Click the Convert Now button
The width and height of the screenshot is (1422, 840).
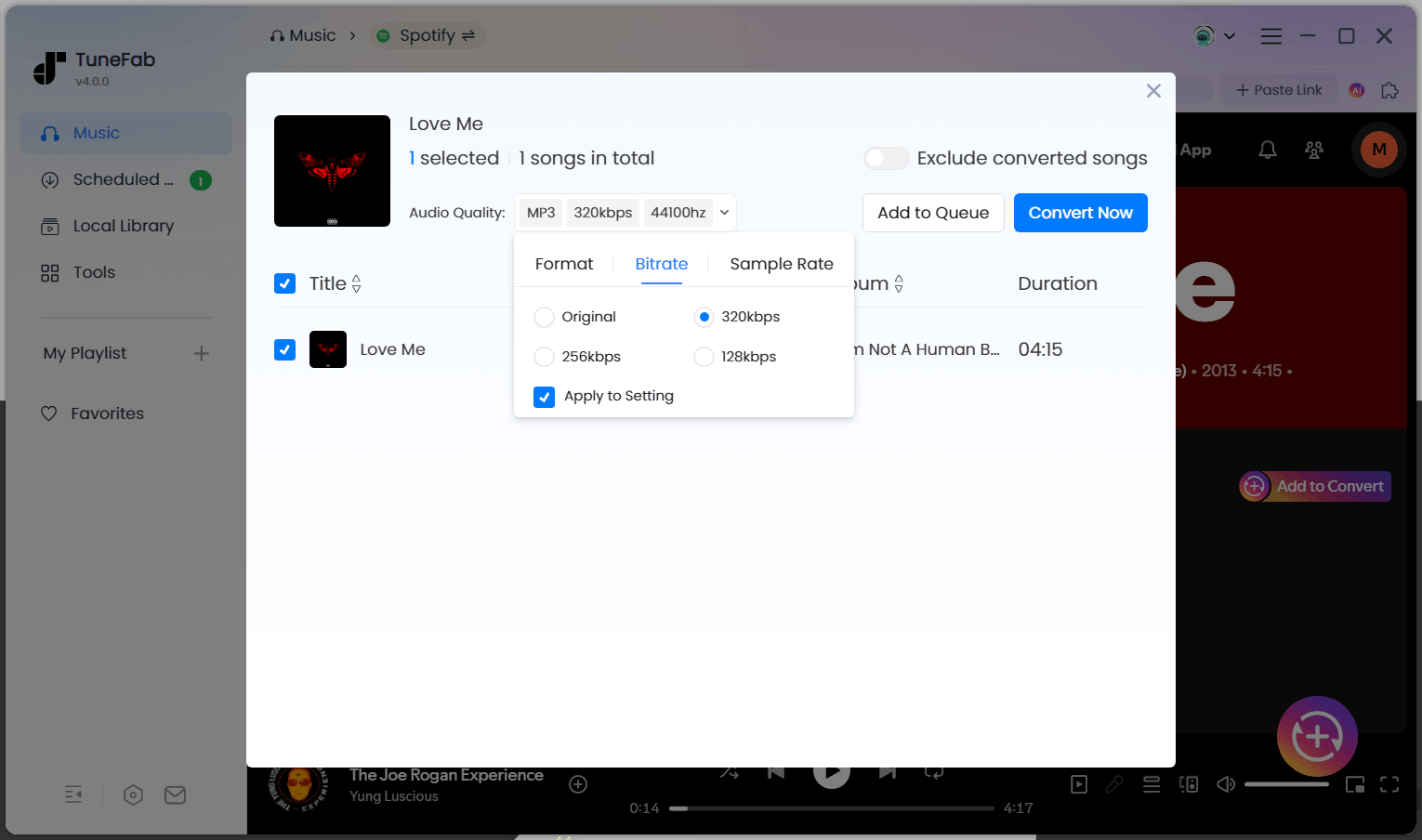[x=1080, y=213]
